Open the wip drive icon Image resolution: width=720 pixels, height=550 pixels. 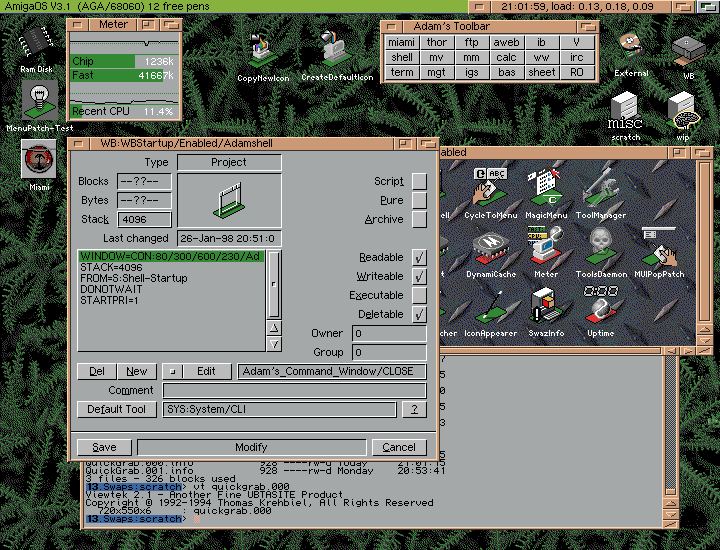tap(683, 112)
